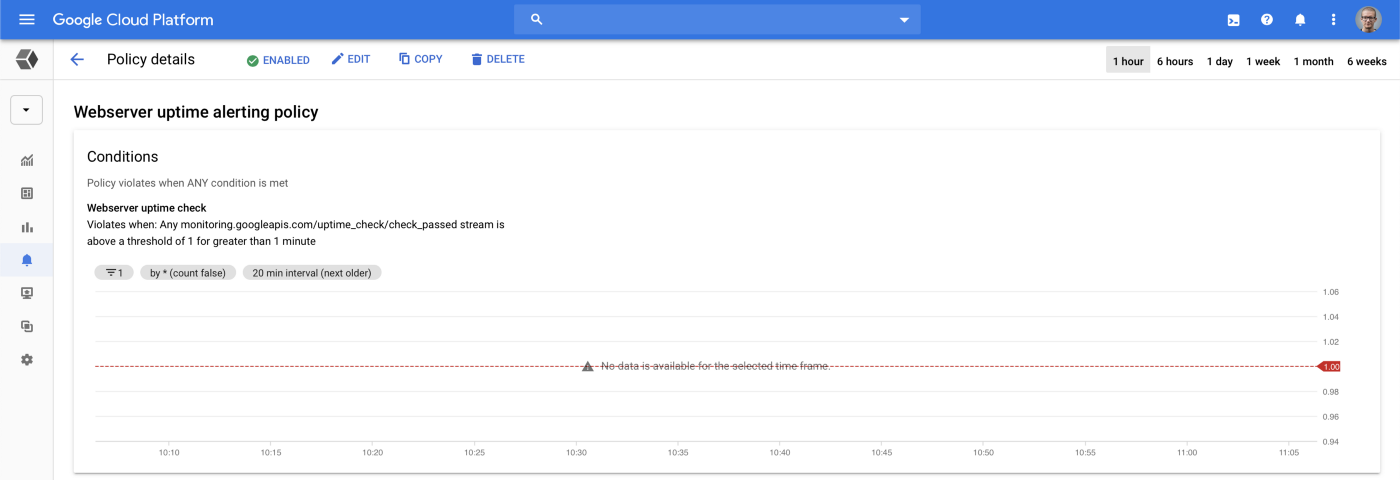Click the 0.94 y-axis value
The image size is (1400, 480).
tap(1331, 441)
